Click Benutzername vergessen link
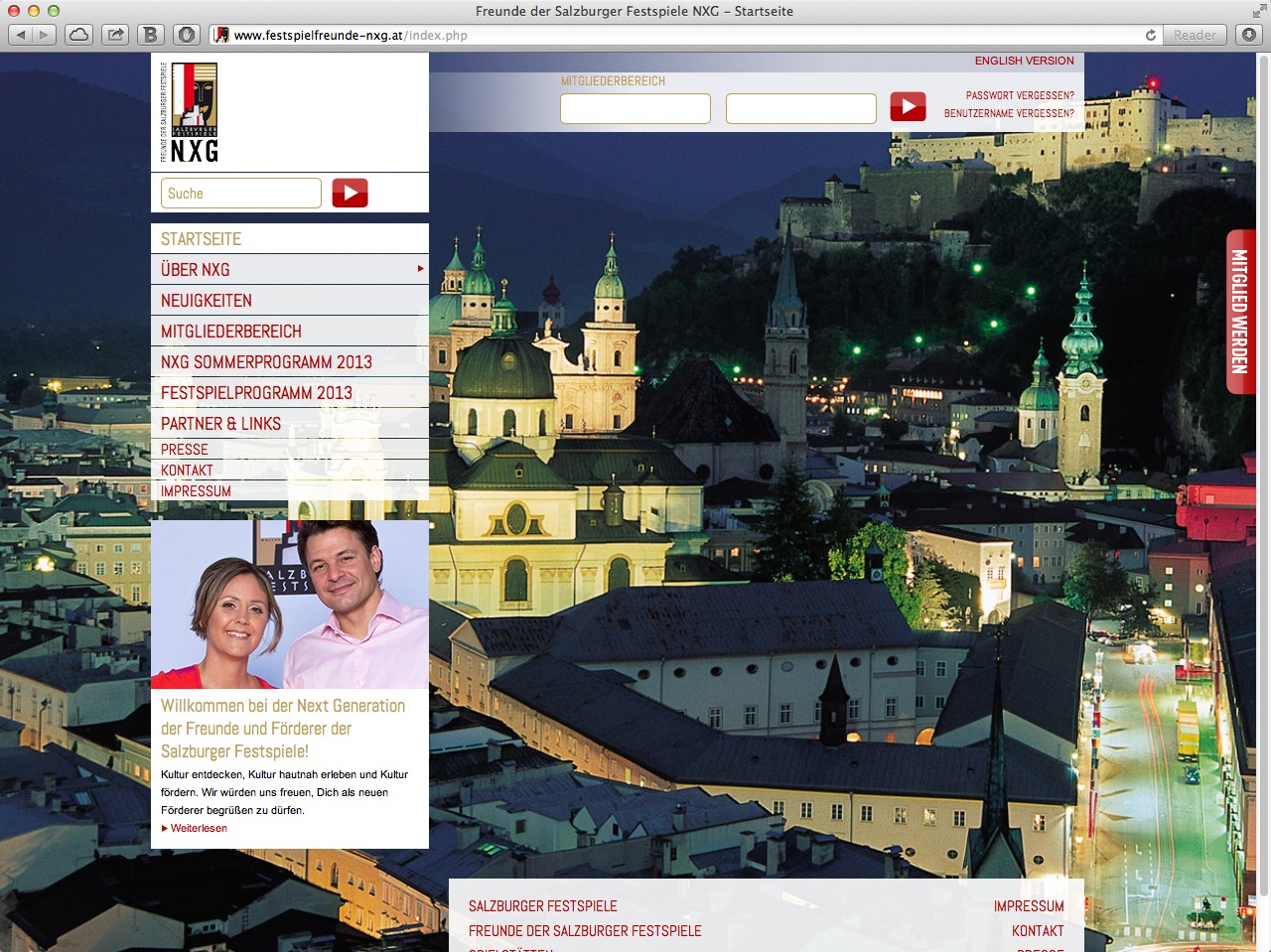The height and width of the screenshot is (952, 1271). point(1009,113)
